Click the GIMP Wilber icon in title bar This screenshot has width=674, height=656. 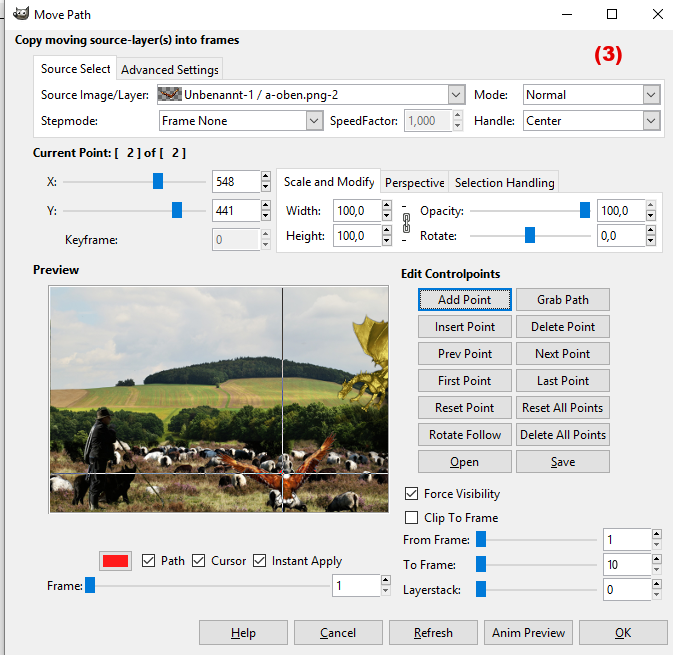[x=21, y=14]
